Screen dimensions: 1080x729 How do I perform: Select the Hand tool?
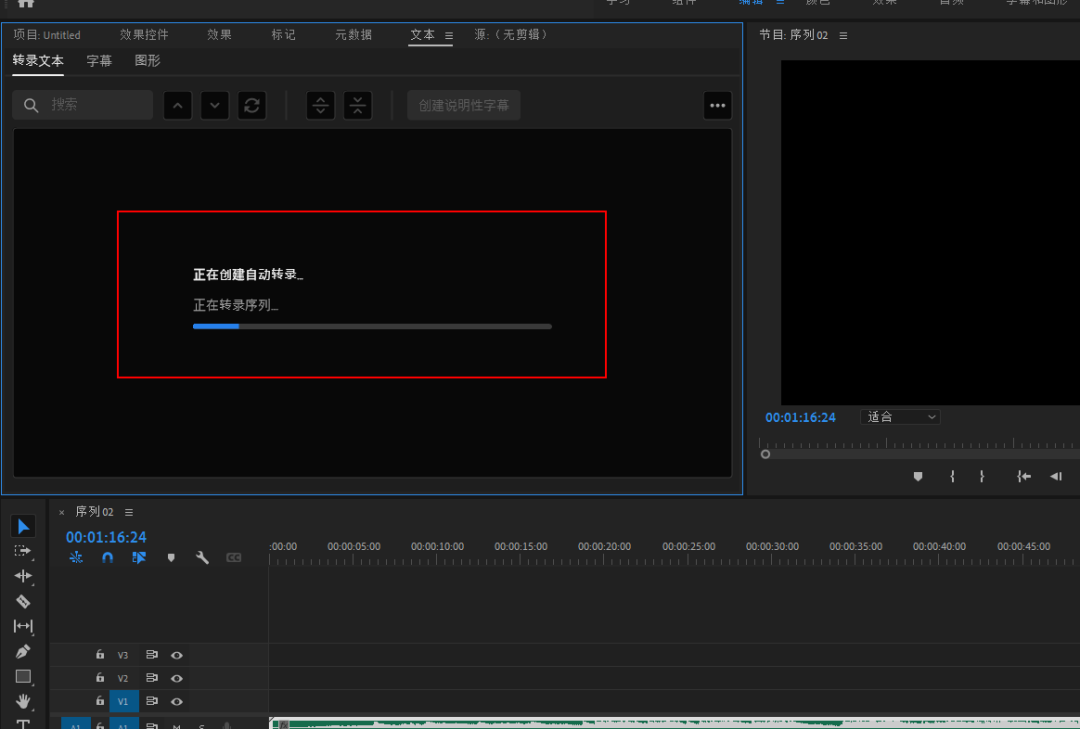23,701
